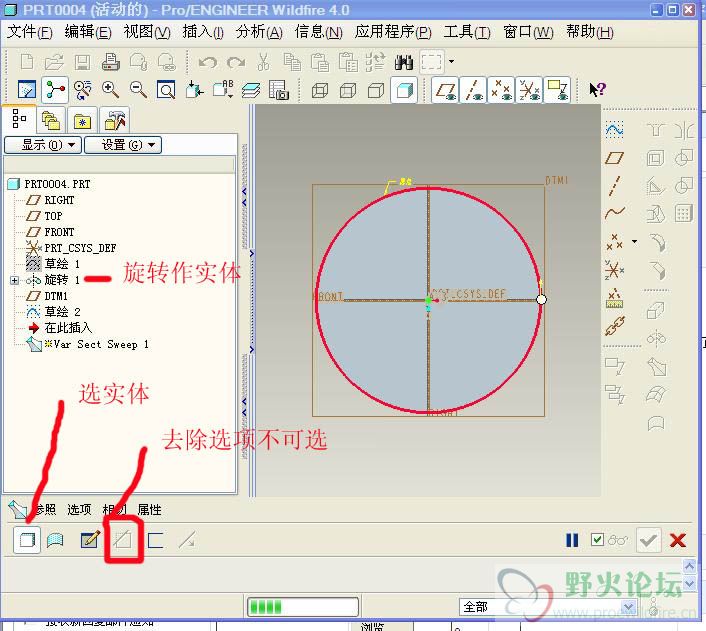Click the Datum Point tool
The image size is (706, 631).
tap(614, 242)
